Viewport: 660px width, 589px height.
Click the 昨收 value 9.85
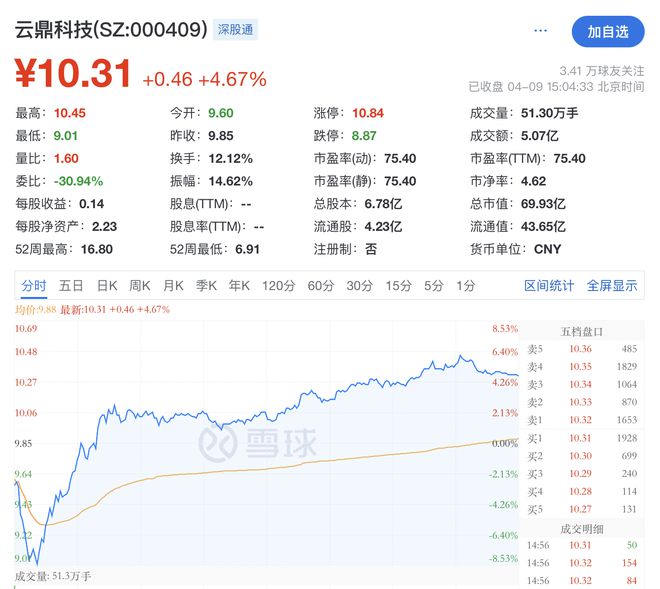(x=221, y=136)
